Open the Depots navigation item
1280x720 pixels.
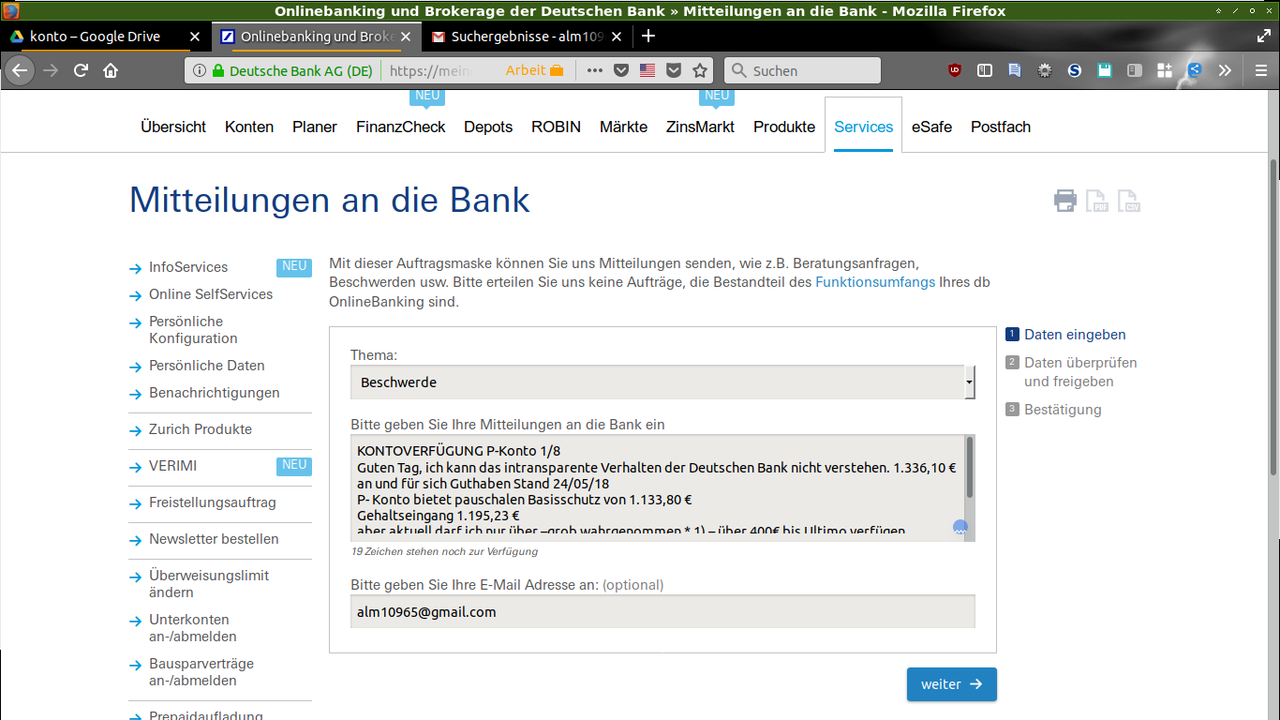(x=488, y=127)
